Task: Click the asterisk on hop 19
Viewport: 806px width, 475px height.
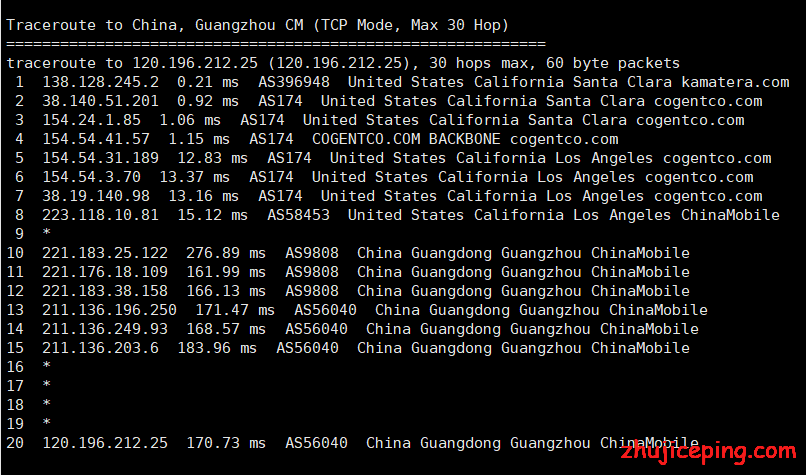Action: [x=47, y=423]
